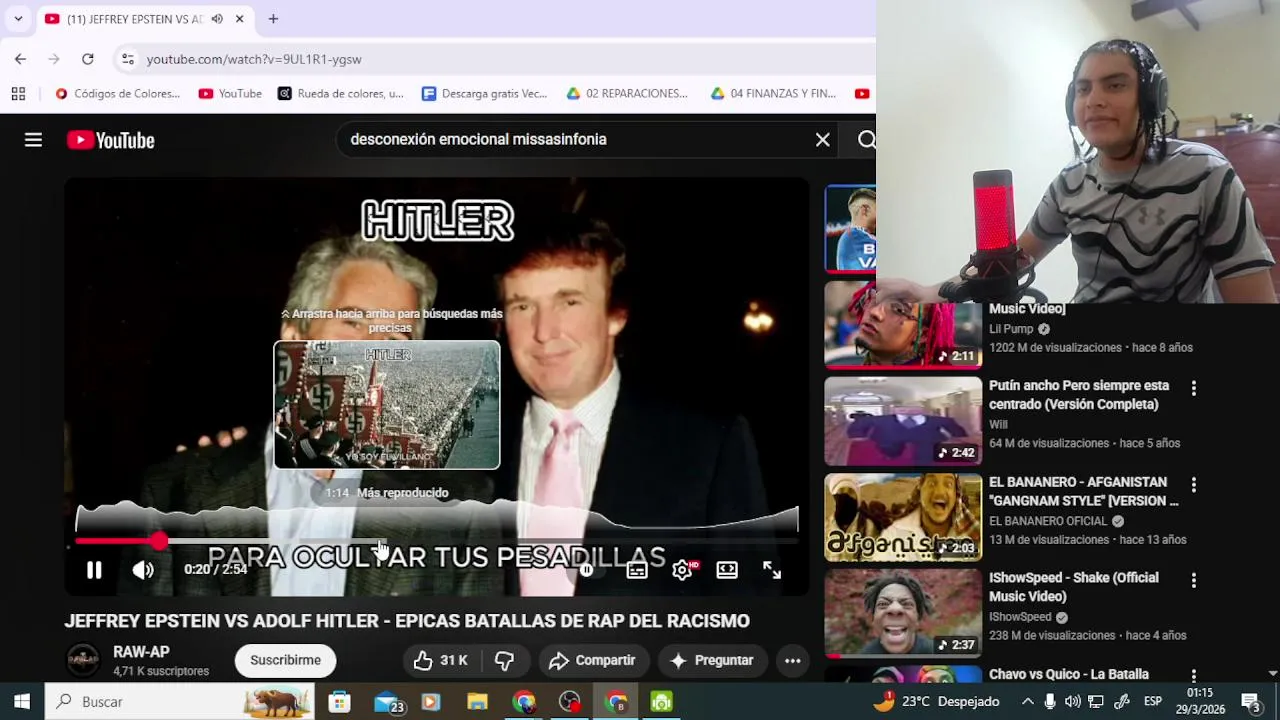Switch to theater mode view
Image resolution: width=1280 pixels, height=720 pixels.
click(x=727, y=570)
